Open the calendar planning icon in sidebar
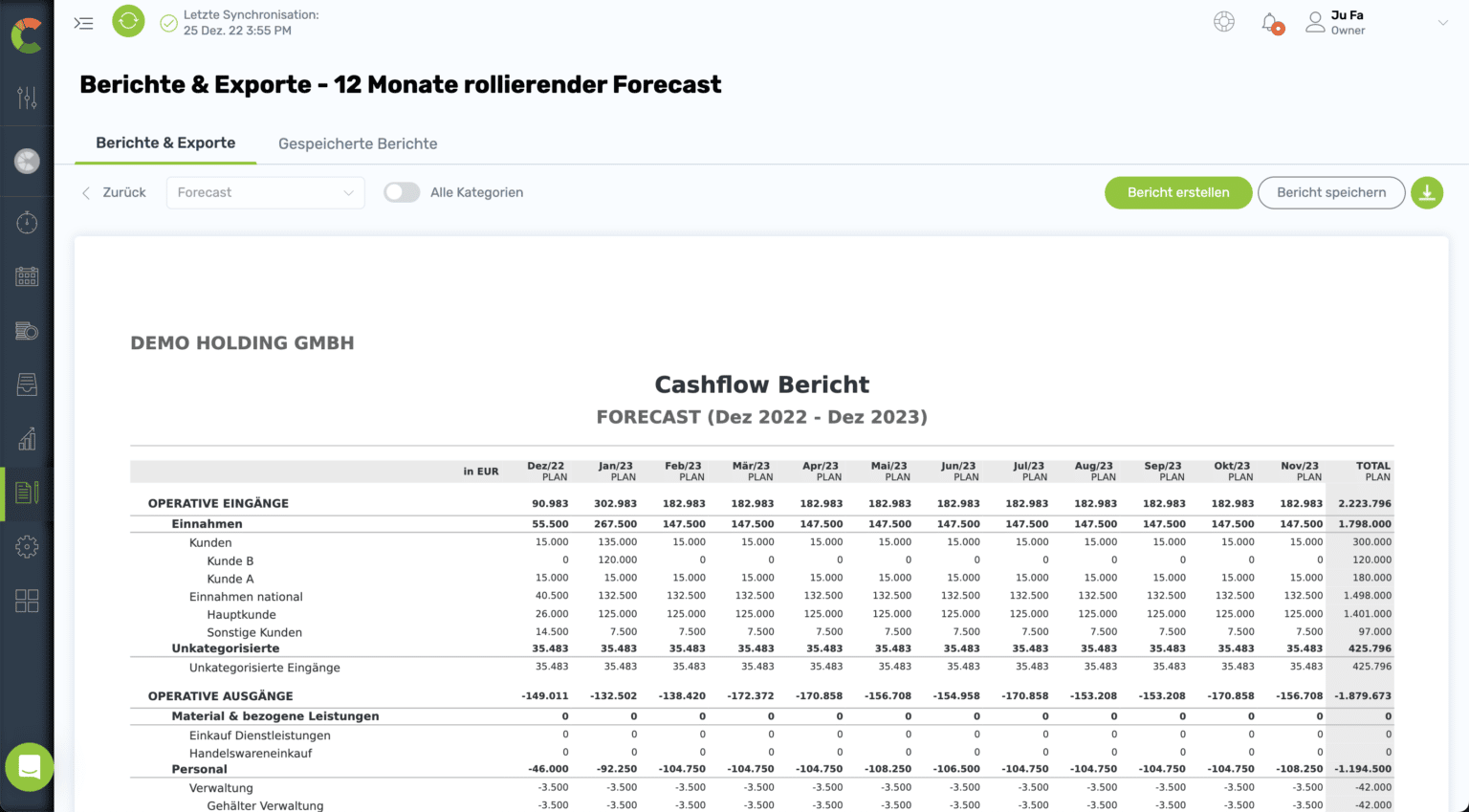 (x=27, y=276)
